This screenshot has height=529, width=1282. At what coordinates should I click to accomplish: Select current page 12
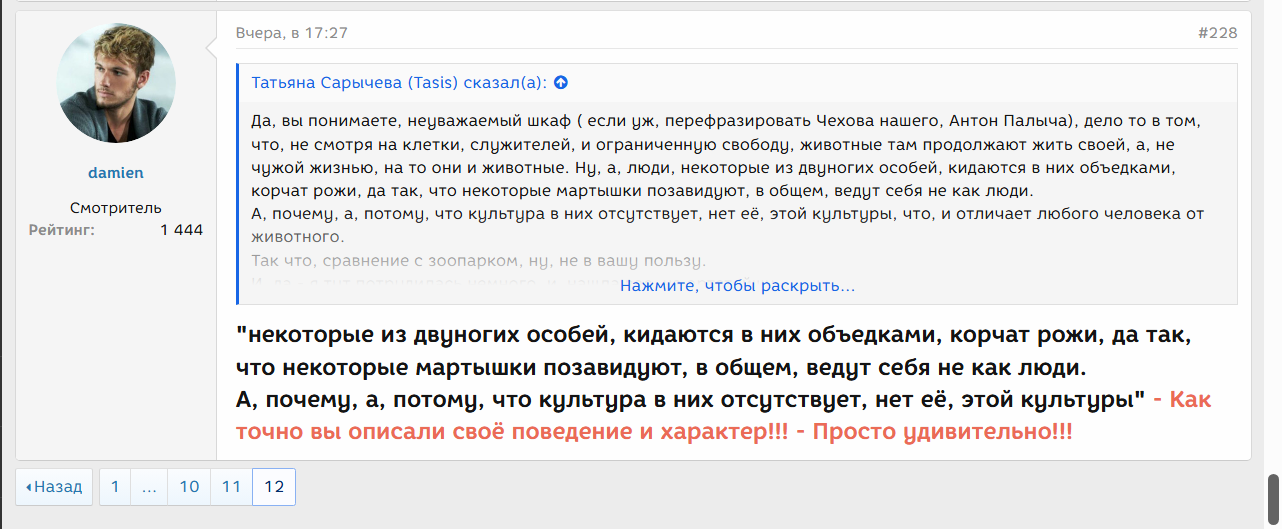click(x=274, y=487)
